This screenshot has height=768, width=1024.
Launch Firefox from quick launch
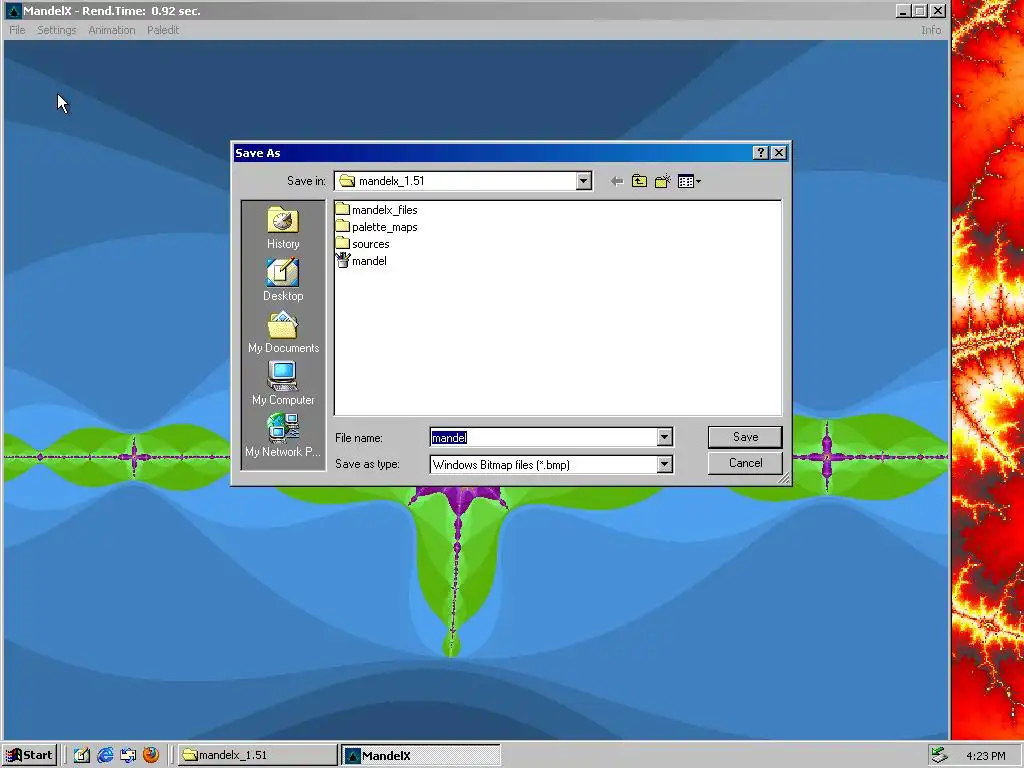(x=151, y=755)
